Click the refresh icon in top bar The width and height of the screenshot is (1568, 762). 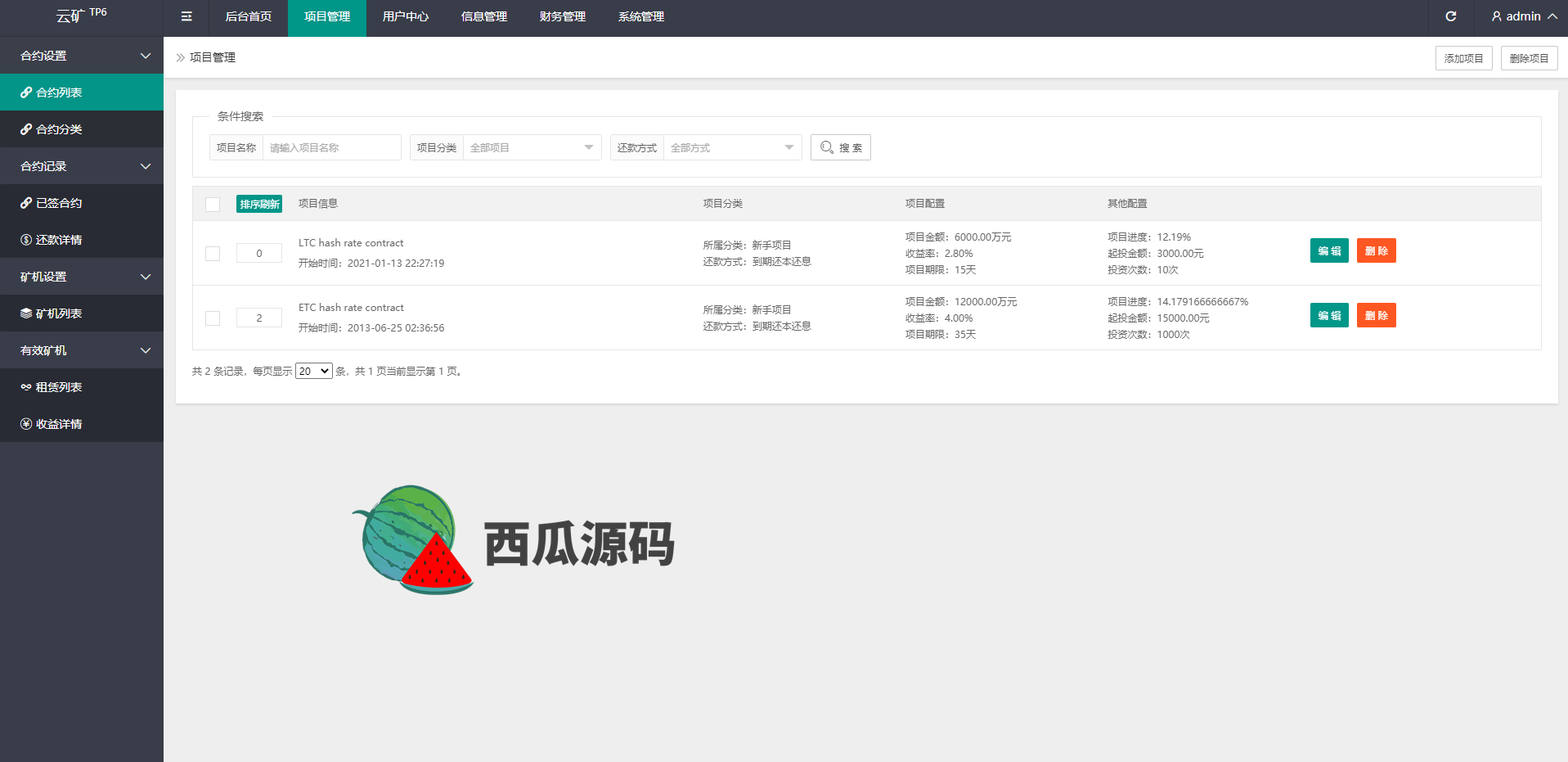(x=1451, y=16)
